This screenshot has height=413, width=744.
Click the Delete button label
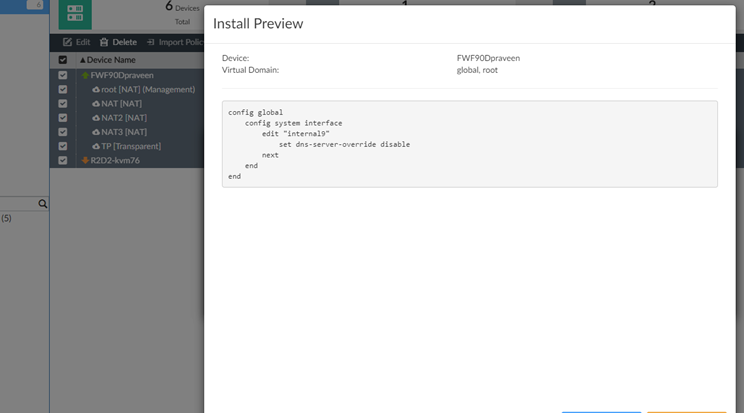(124, 42)
